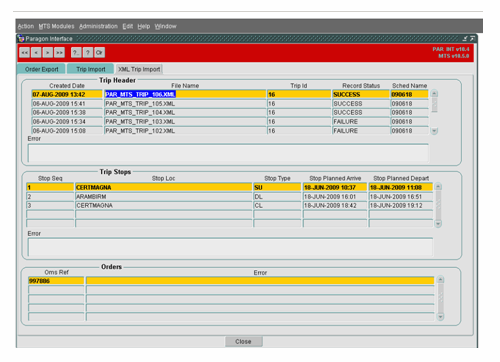The height and width of the screenshot is (362, 500).
Task: Open the Edit menu
Action: coord(128,26)
